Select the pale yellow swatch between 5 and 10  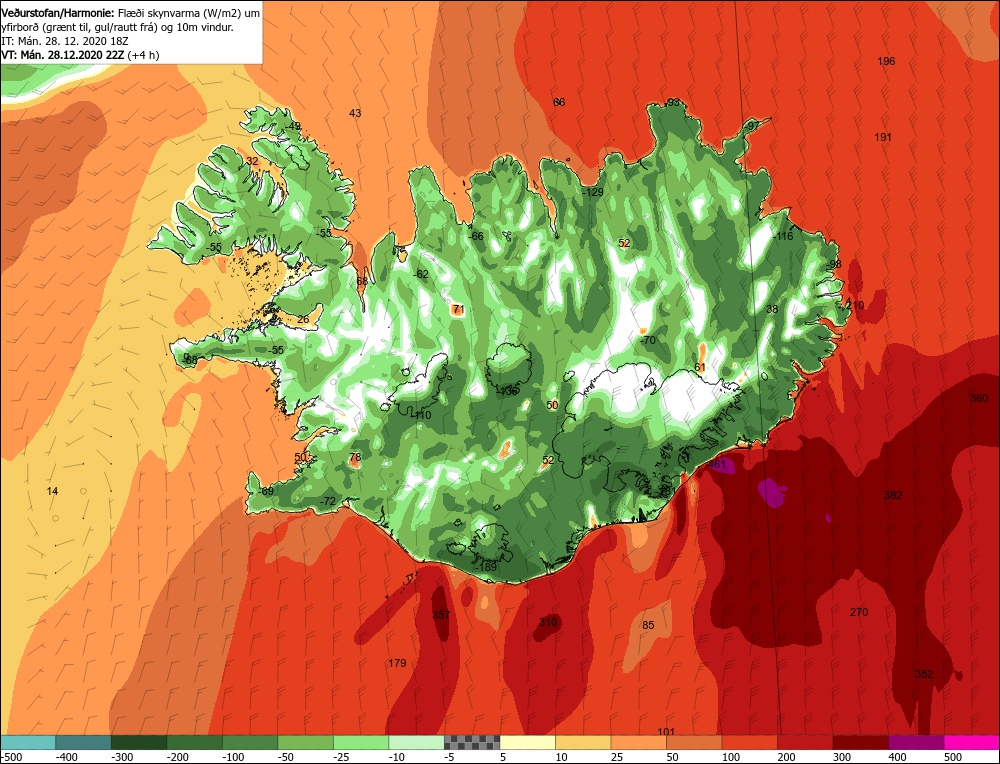pyautogui.click(x=527, y=742)
